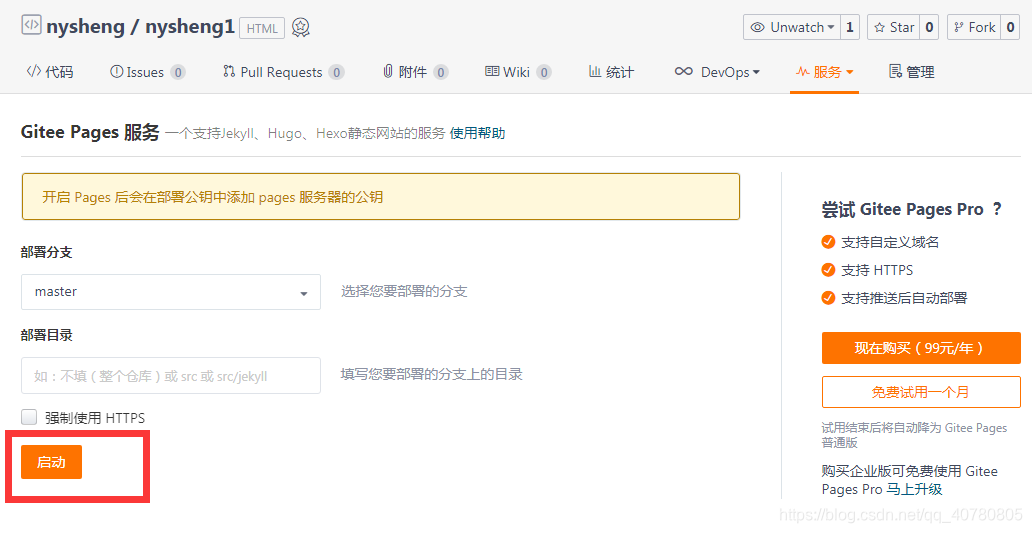Click the 代码 code brackets icon
Viewport: 1032px width, 533px height.
(34, 71)
